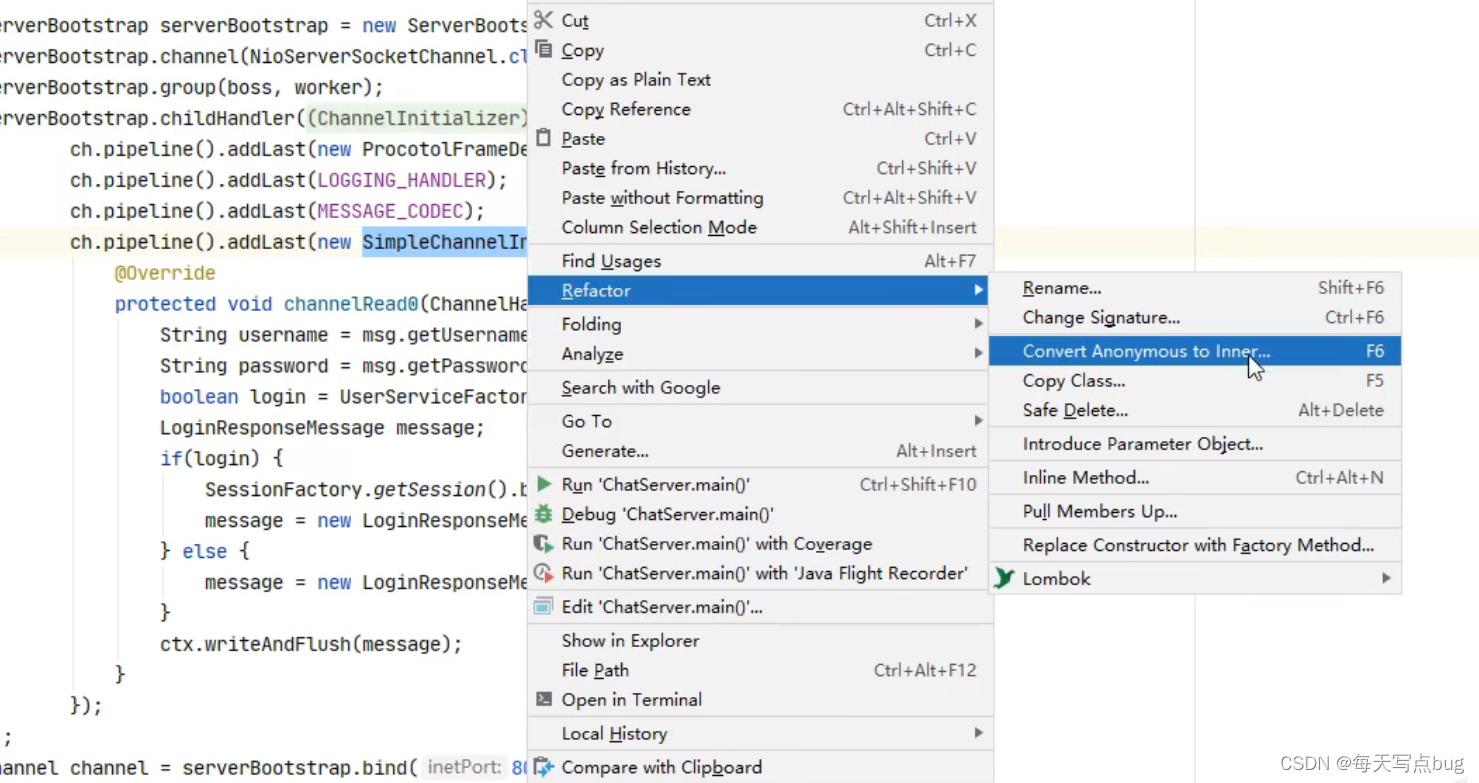The width and height of the screenshot is (1479, 783).
Task: Click the MESSAGE_CODEC constant in code
Action: point(390,211)
